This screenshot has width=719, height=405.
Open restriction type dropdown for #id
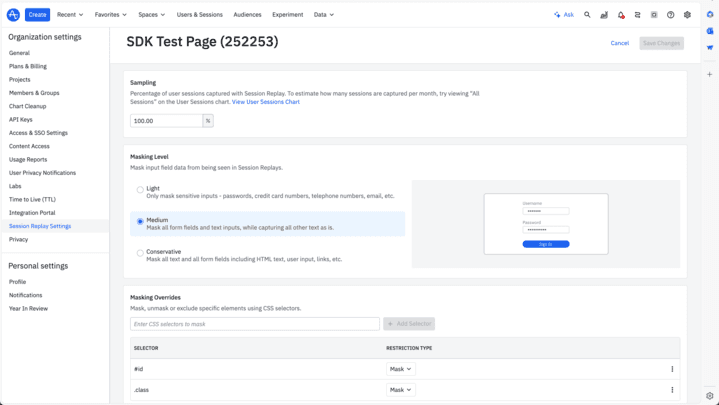[x=400, y=369]
